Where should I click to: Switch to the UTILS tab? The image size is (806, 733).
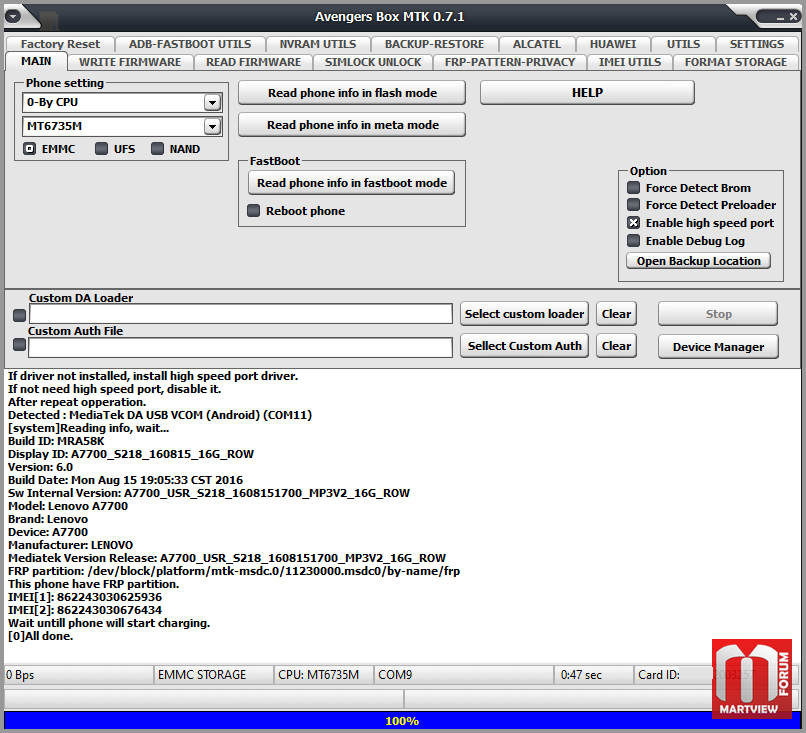tap(683, 44)
